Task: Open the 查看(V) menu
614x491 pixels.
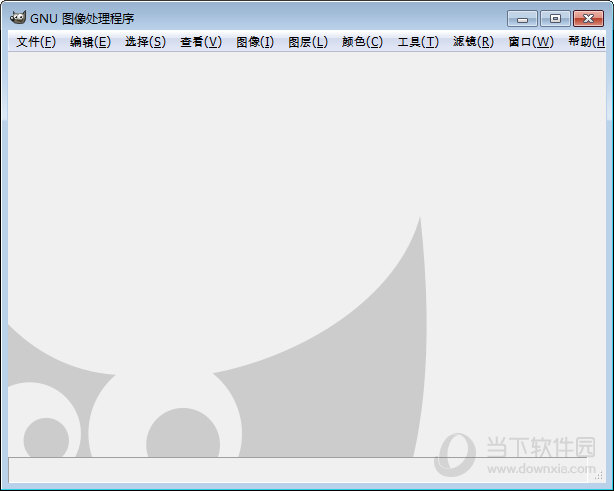Action: point(201,42)
